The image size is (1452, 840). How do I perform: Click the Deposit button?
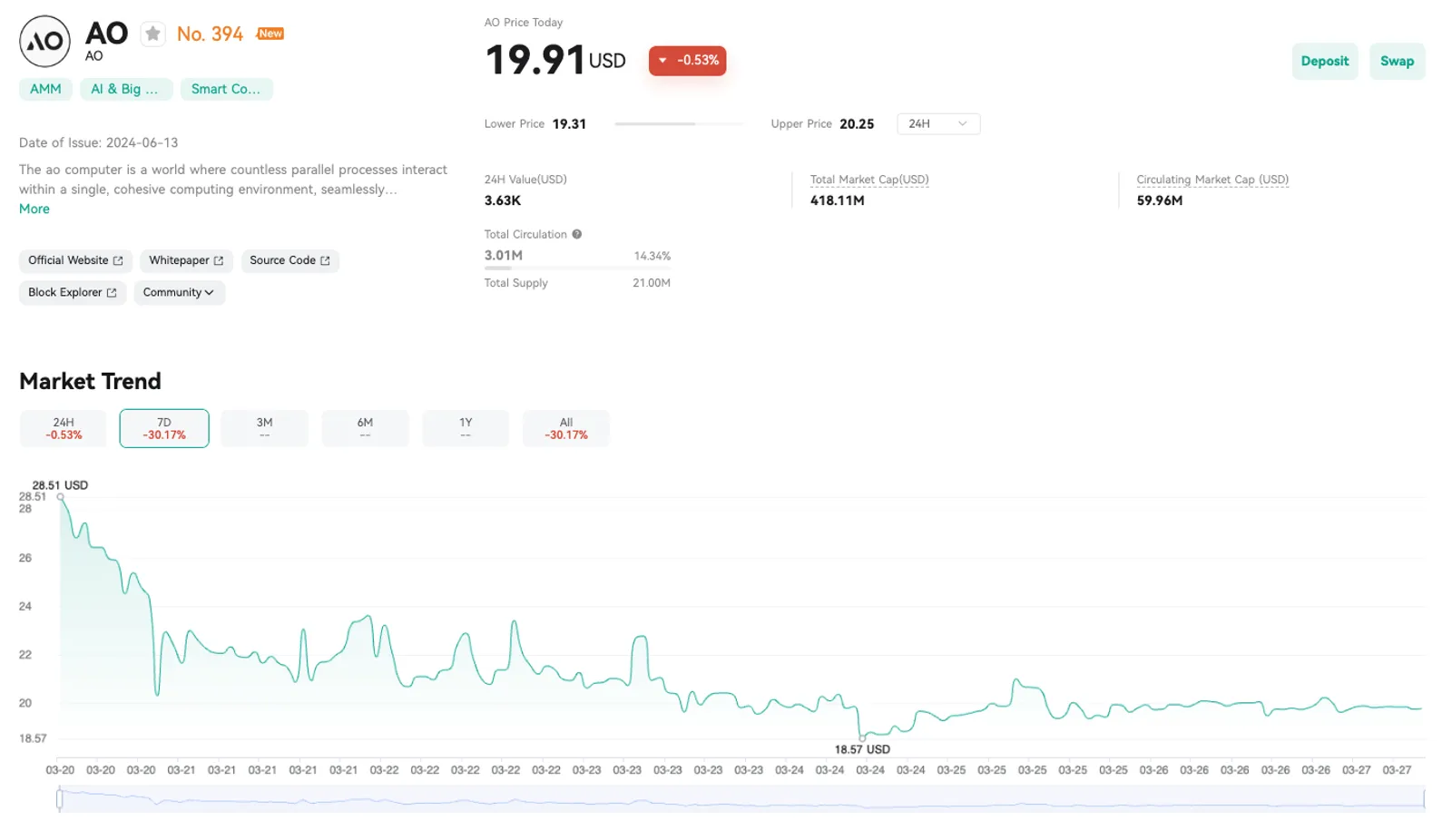pyautogui.click(x=1324, y=61)
